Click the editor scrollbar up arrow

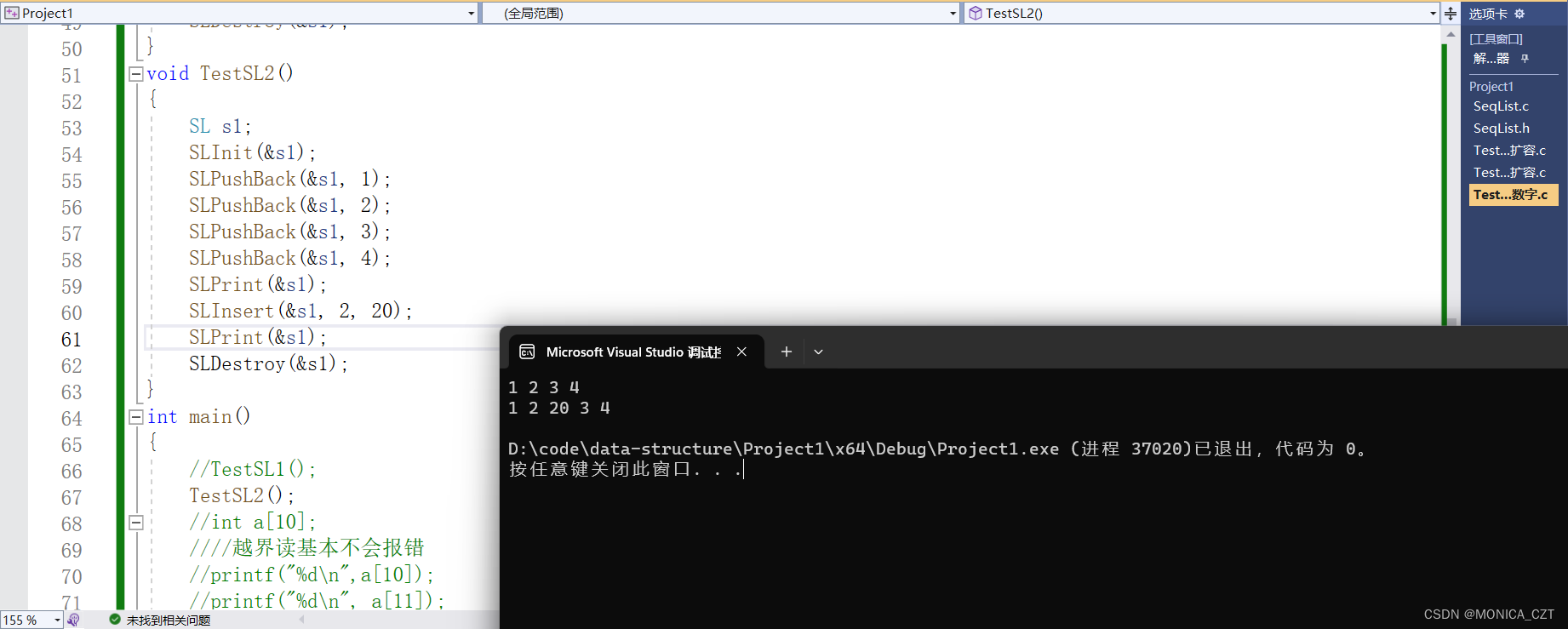(x=1451, y=35)
